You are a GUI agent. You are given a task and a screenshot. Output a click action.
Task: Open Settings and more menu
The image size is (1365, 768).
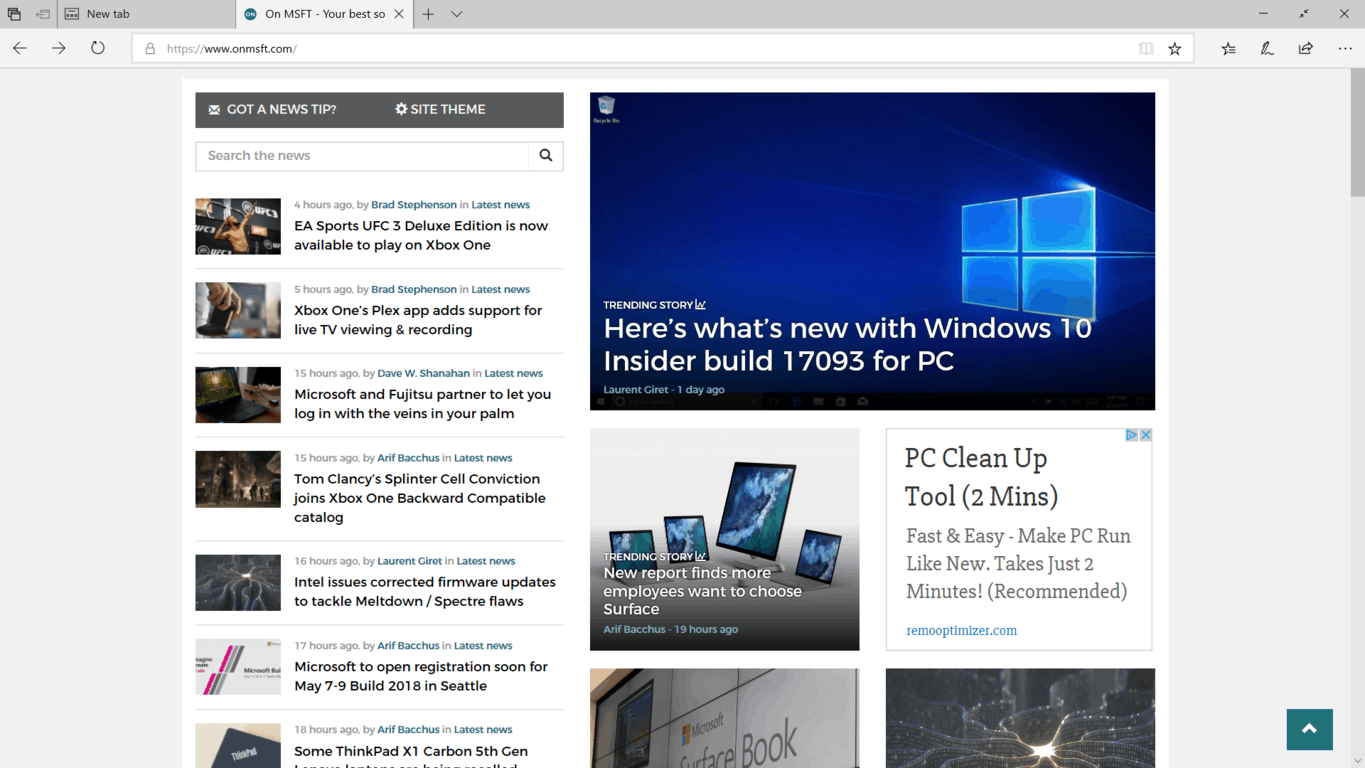(1345, 48)
